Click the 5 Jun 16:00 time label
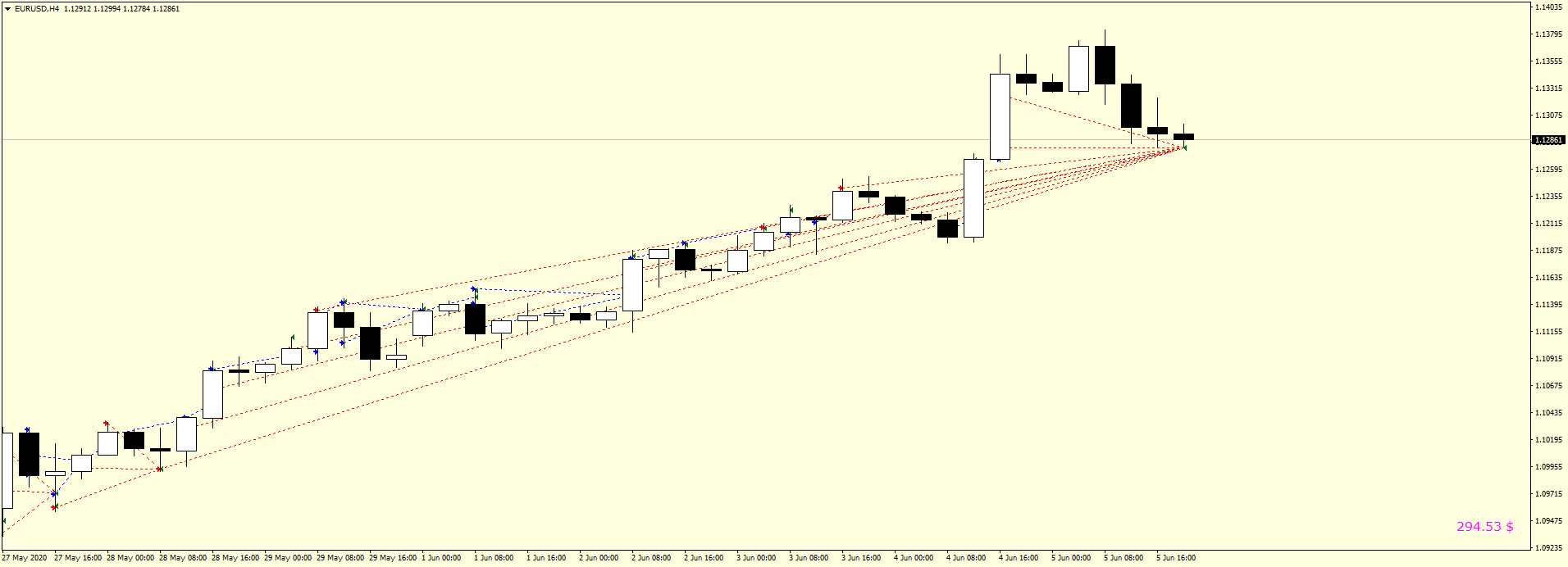Viewport: 1568px width, 567px height. [x=1176, y=558]
